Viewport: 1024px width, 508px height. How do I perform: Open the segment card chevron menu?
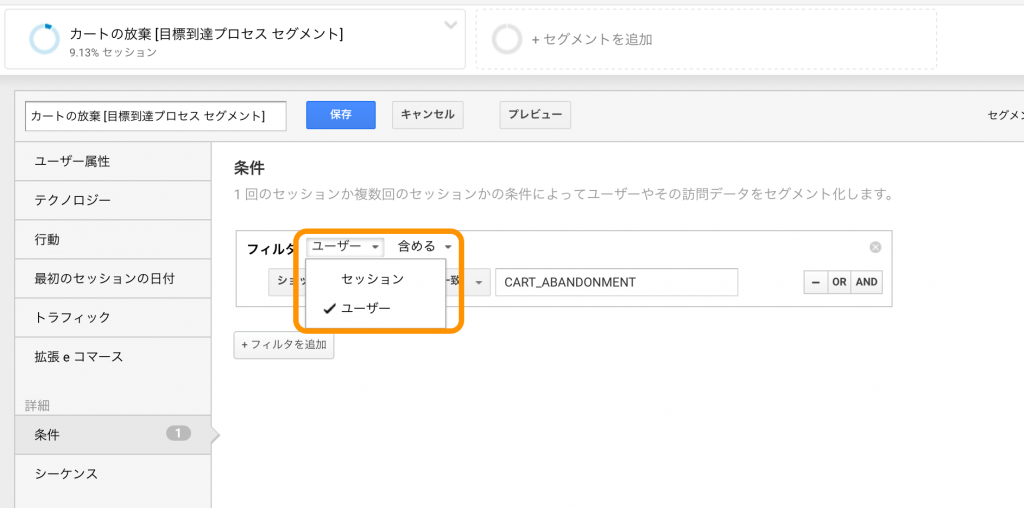tap(451, 25)
